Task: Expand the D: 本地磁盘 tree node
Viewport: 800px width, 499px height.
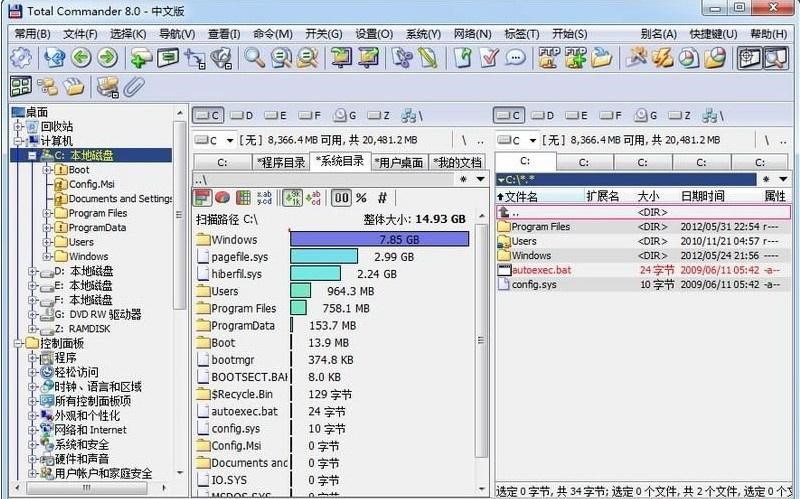Action: (34, 271)
